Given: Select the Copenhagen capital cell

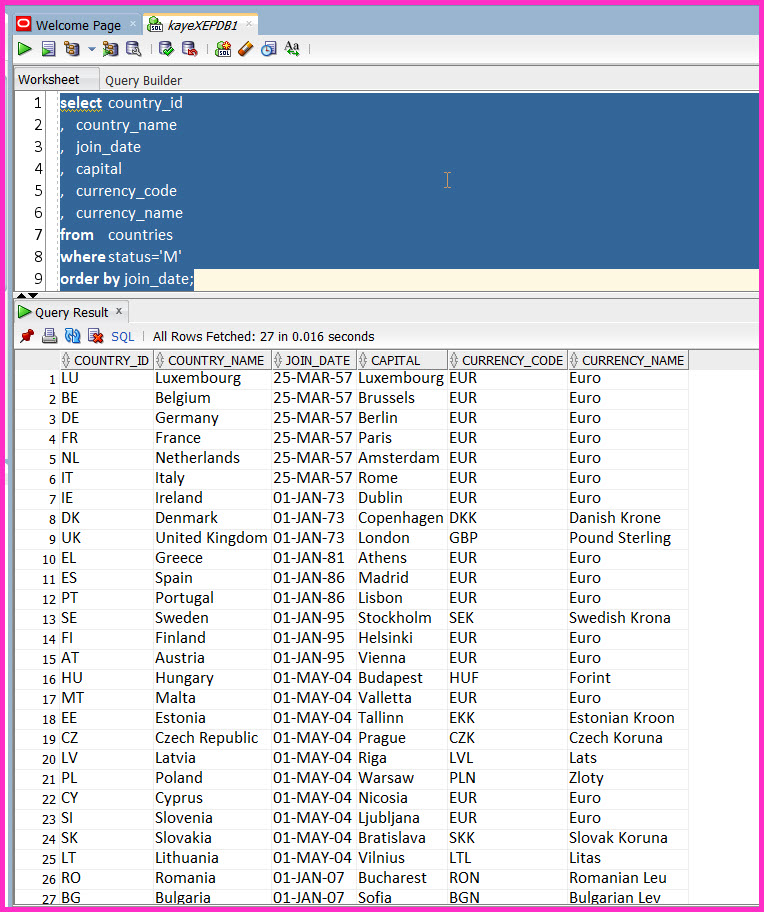Looking at the screenshot, I should tap(402, 518).
